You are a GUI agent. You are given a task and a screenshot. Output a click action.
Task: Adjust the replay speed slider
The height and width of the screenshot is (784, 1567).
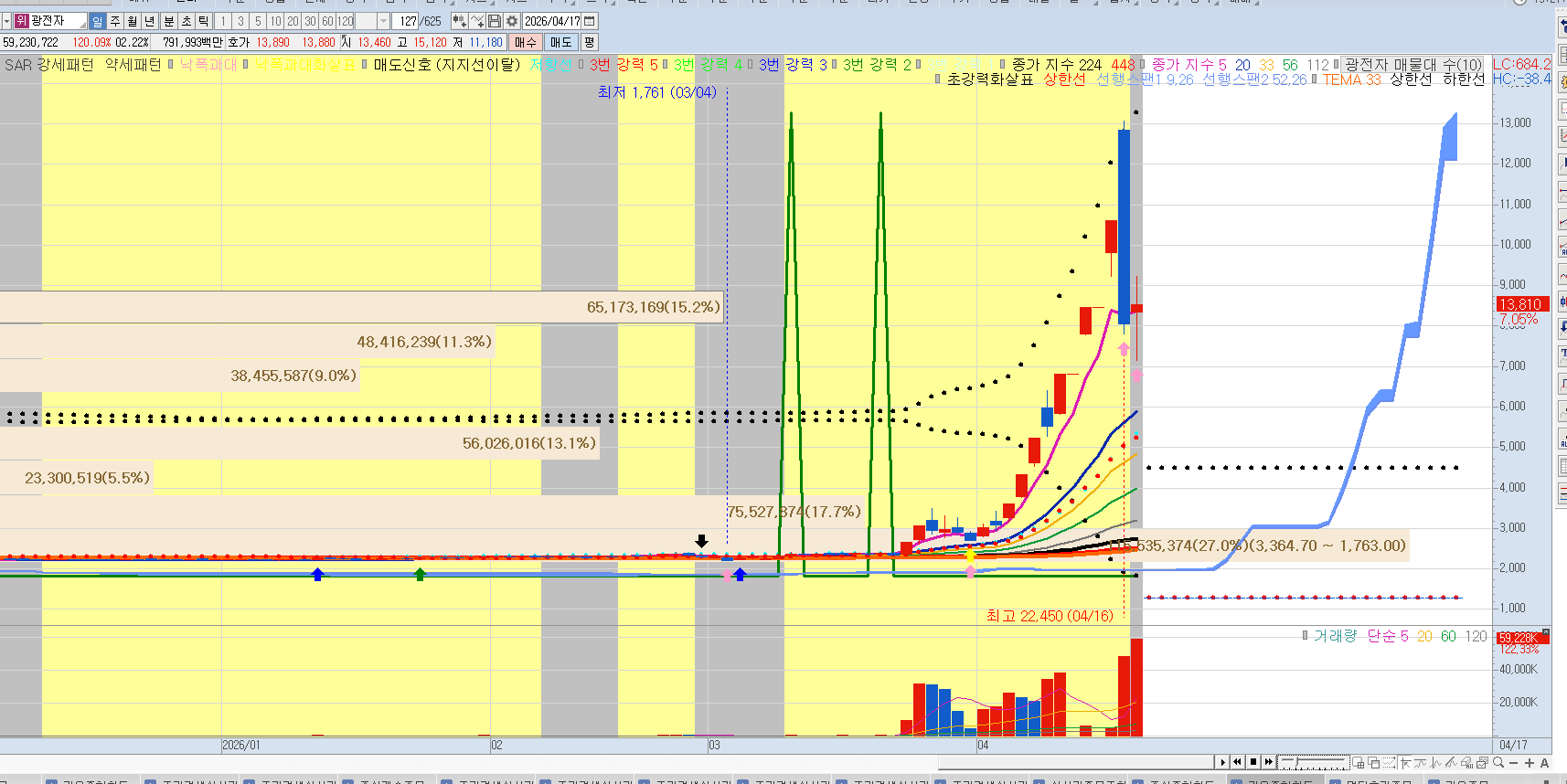click(1314, 762)
